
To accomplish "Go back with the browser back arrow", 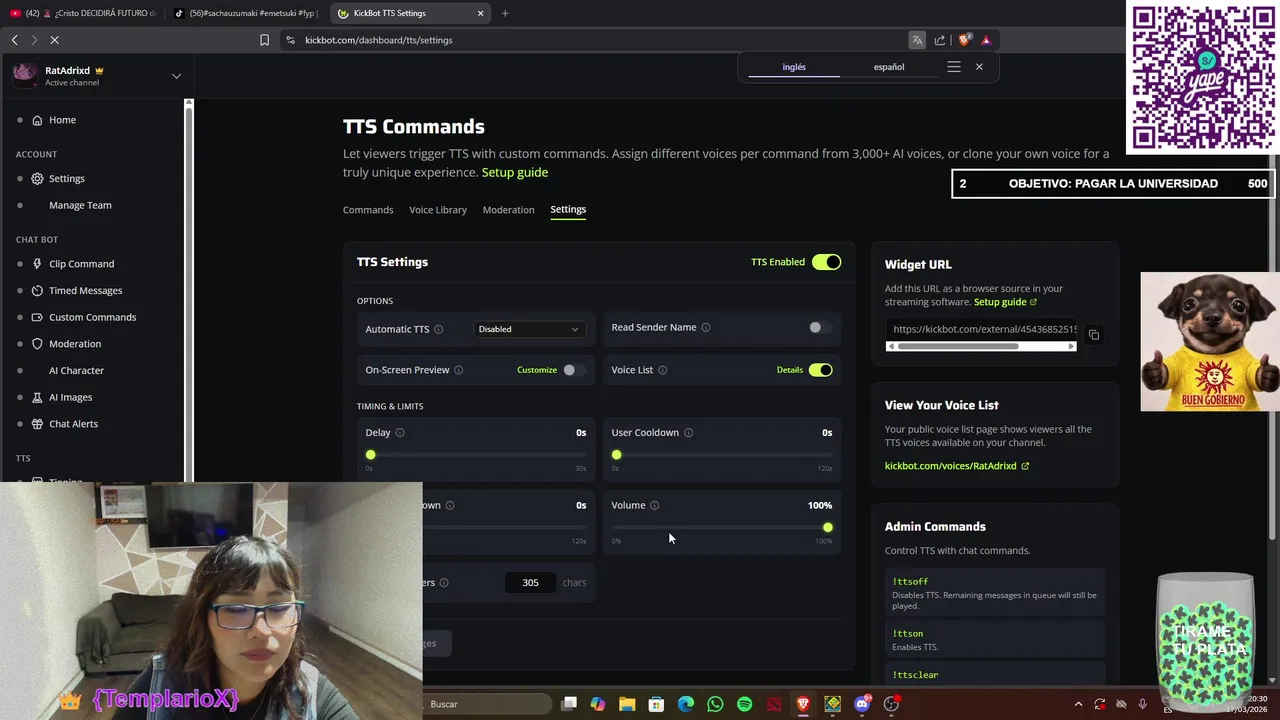I will point(15,40).
